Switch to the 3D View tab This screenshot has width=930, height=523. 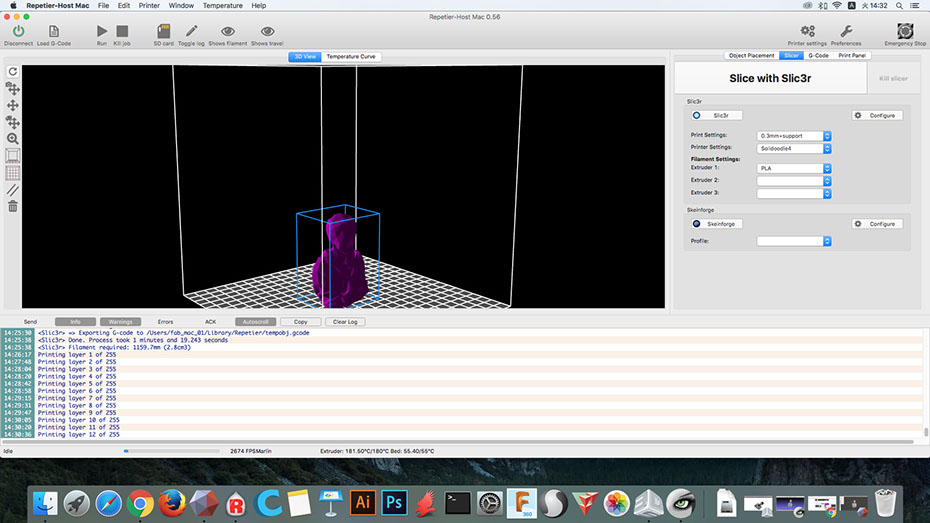pyautogui.click(x=305, y=56)
